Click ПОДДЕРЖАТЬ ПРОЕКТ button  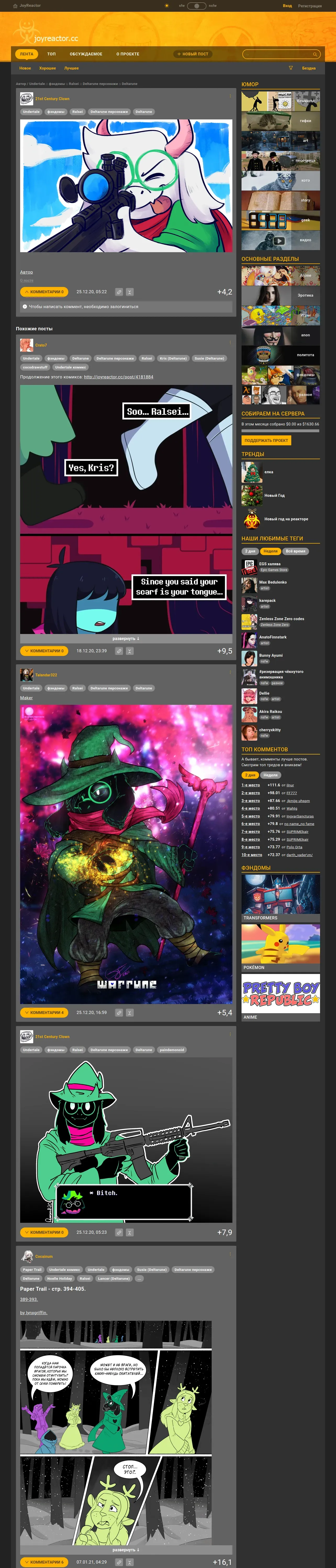266,441
